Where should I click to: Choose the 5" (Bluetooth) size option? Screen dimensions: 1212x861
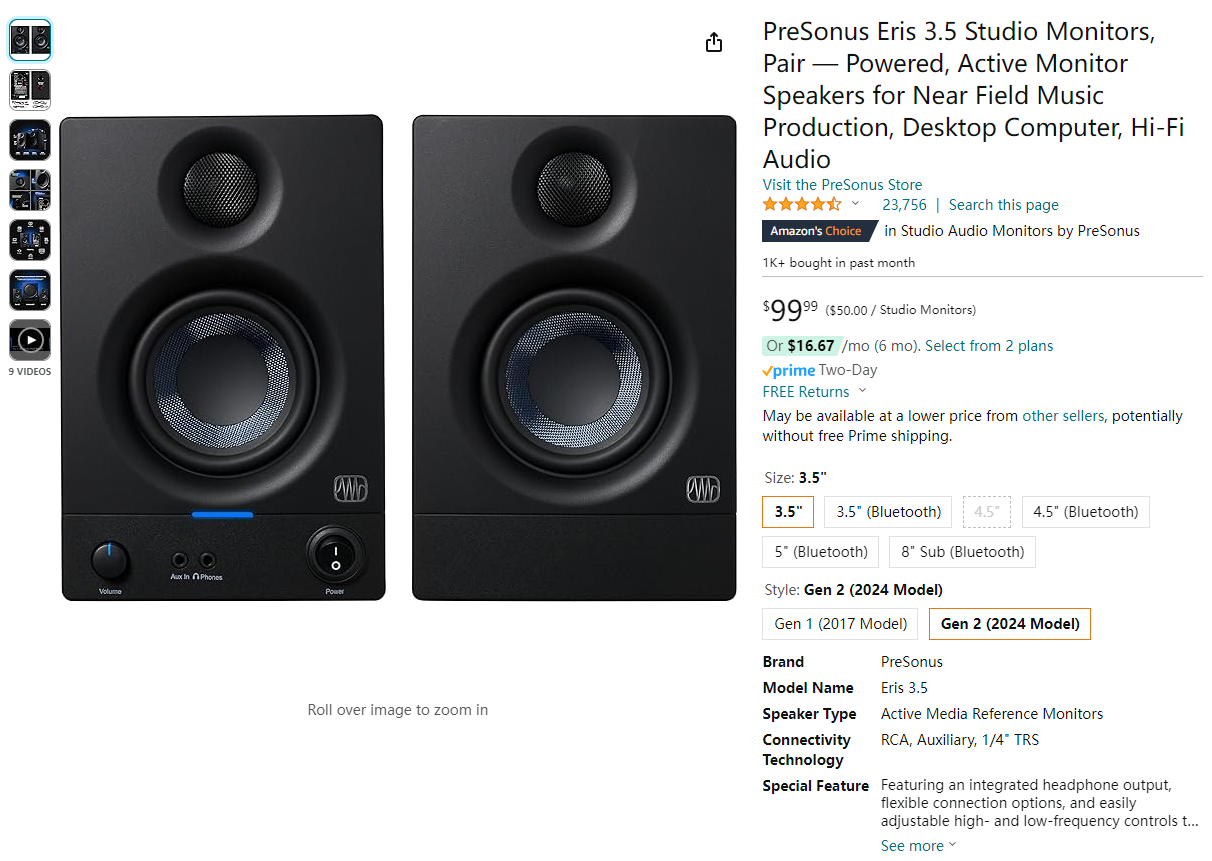[820, 552]
